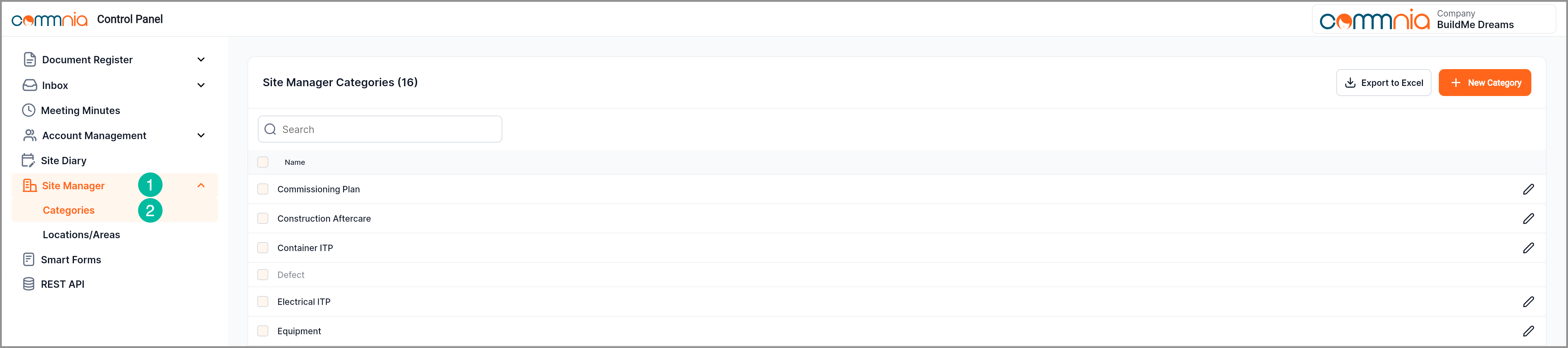This screenshot has height=348, width=1568.
Task: Collapse the Site Manager section
Action: tap(201, 185)
